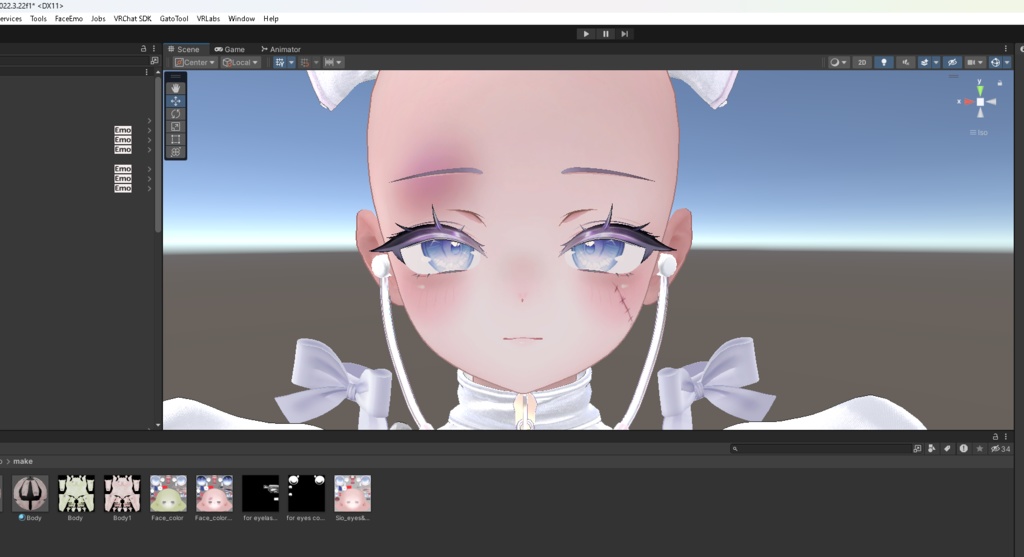Open Scene camera settings dropdown
1024x557 pixels.
(x=975, y=63)
